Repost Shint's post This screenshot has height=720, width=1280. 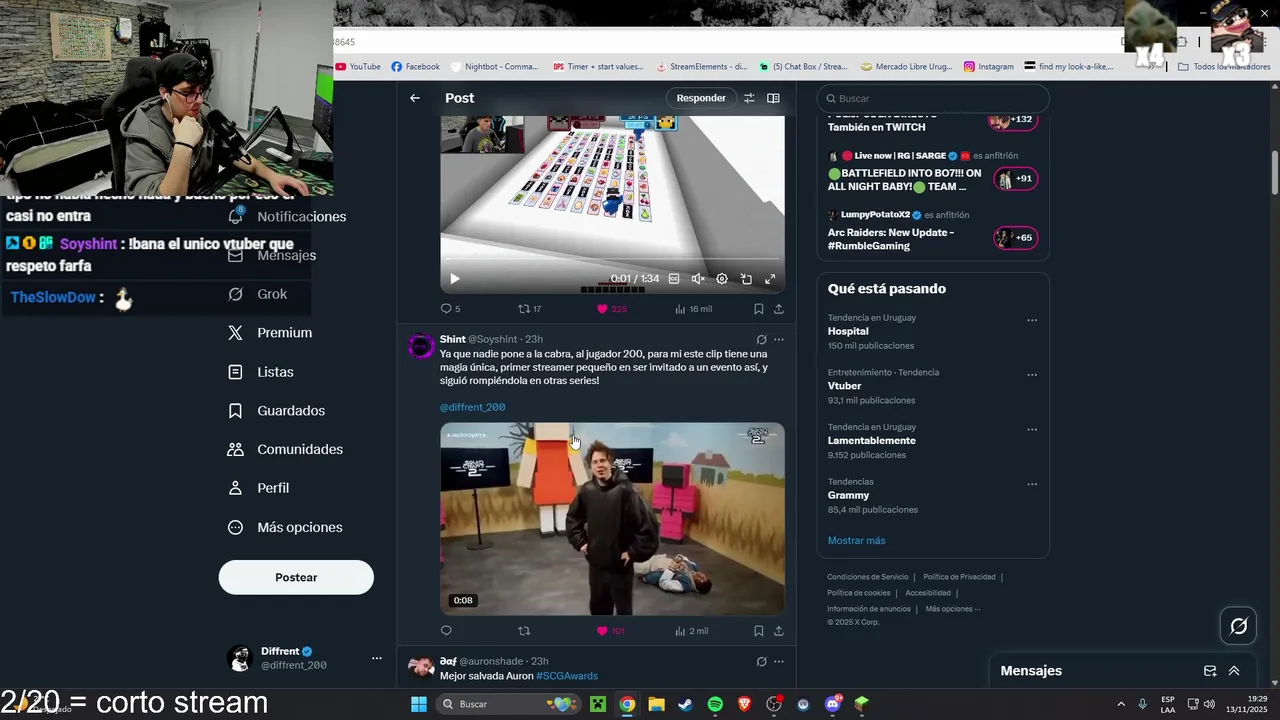pos(524,631)
